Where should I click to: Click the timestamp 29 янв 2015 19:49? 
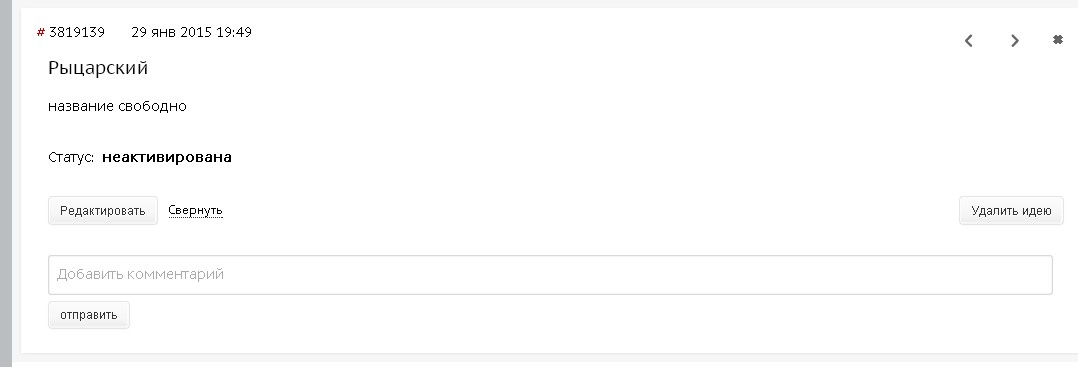191,32
